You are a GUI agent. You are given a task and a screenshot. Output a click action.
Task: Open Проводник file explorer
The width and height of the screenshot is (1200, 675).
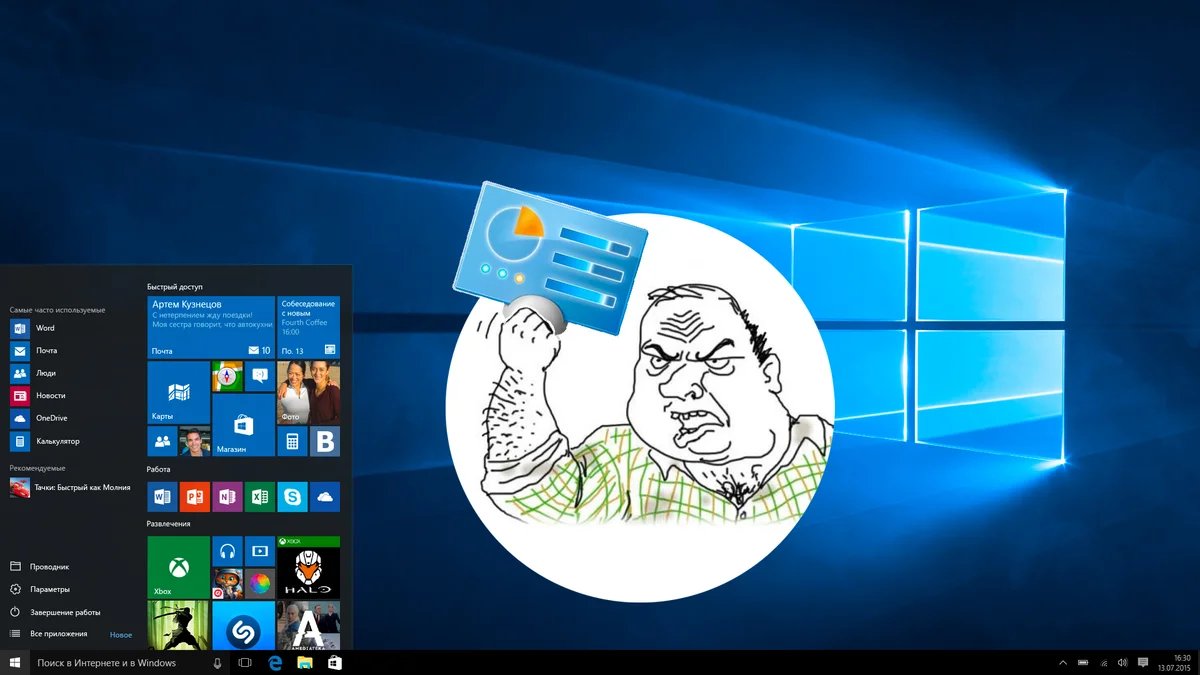[x=50, y=566]
